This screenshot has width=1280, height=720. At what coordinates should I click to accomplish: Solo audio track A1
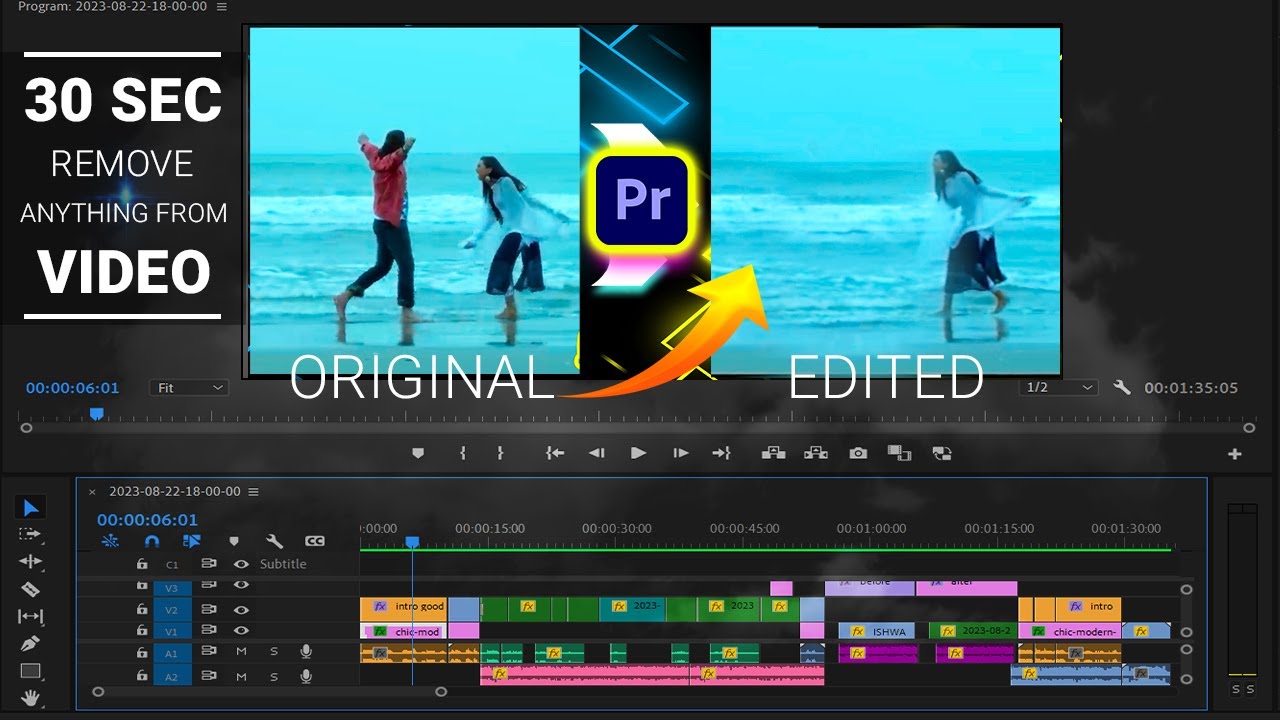[274, 652]
